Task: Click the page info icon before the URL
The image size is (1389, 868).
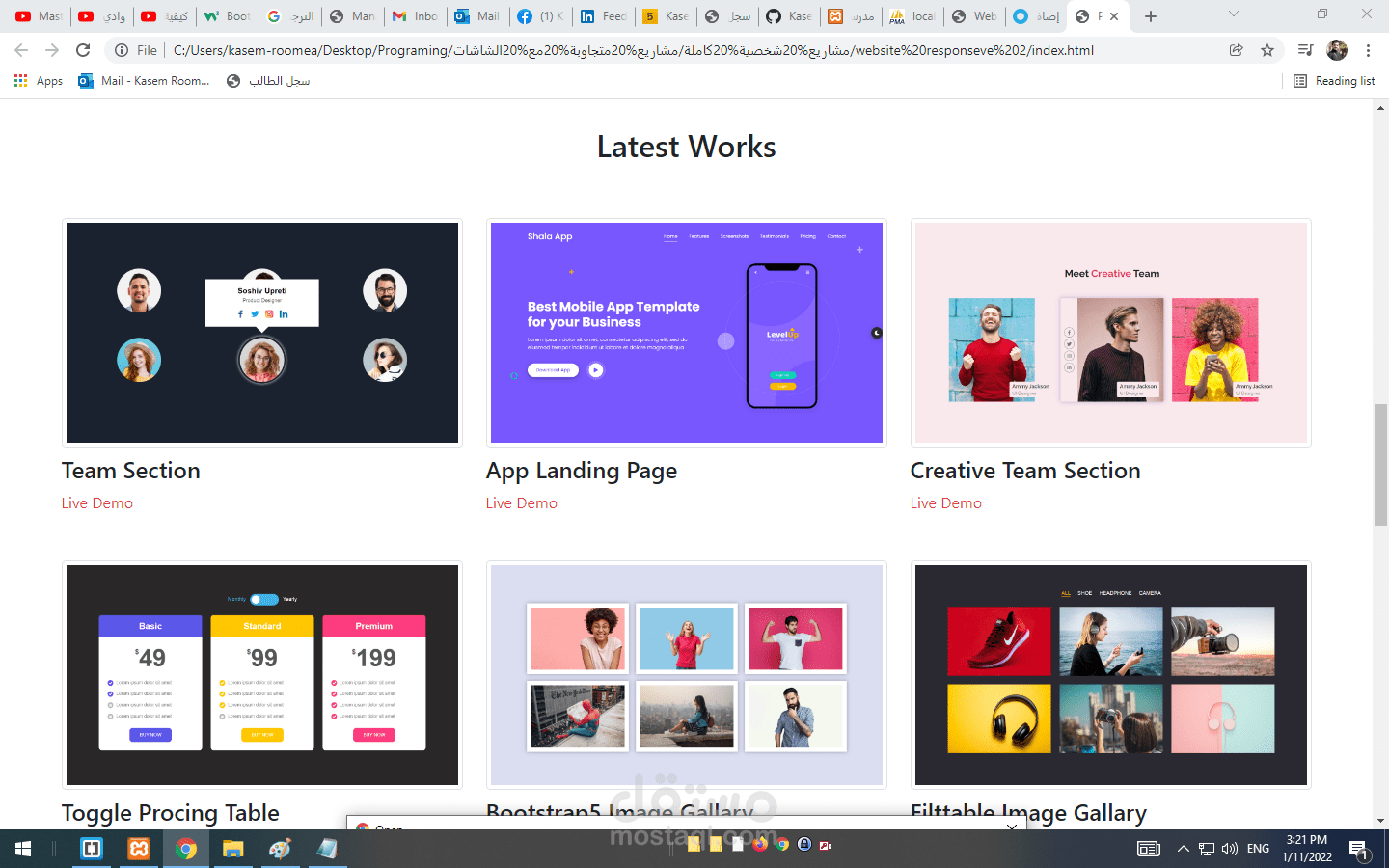Action: (122, 50)
